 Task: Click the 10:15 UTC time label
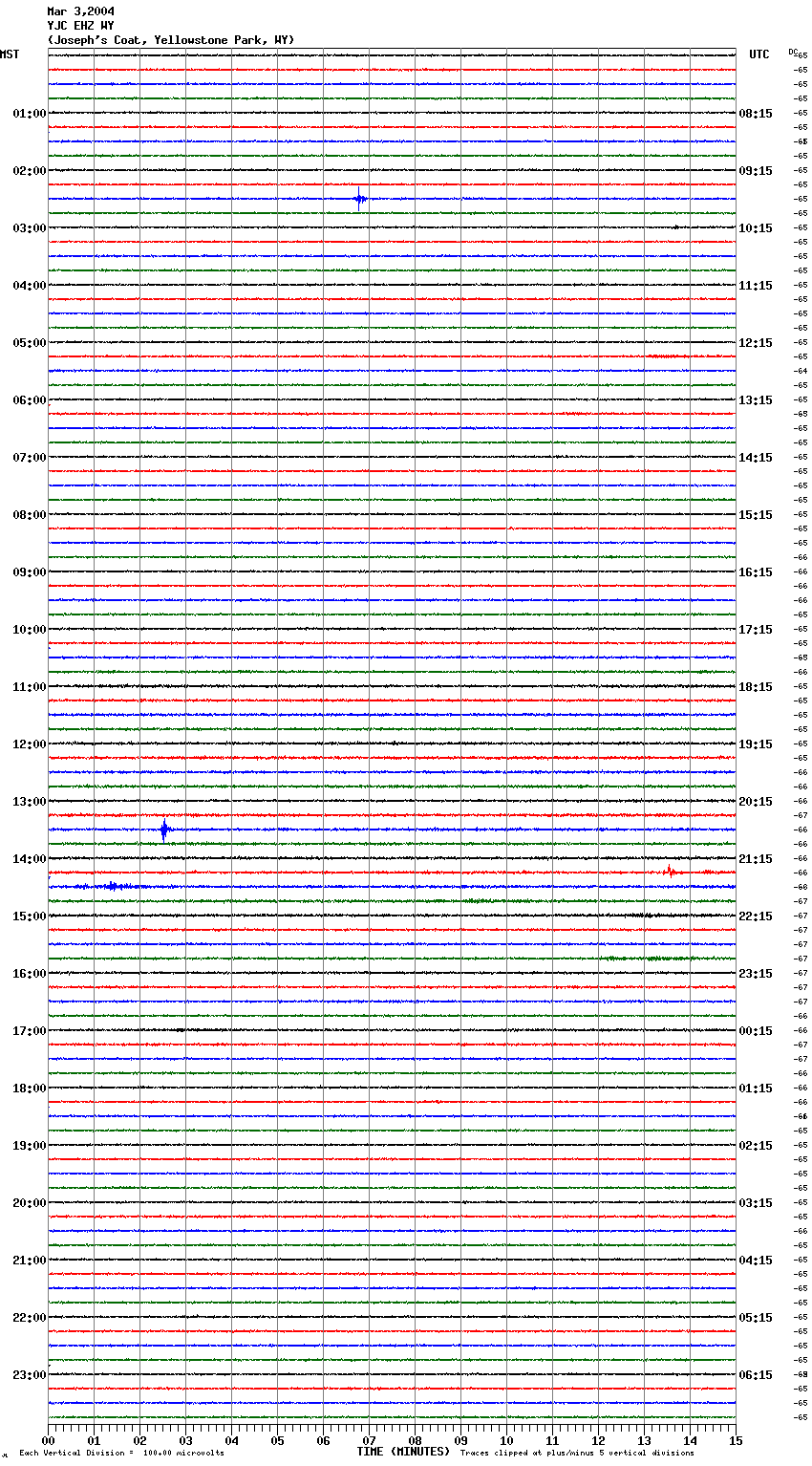756,228
